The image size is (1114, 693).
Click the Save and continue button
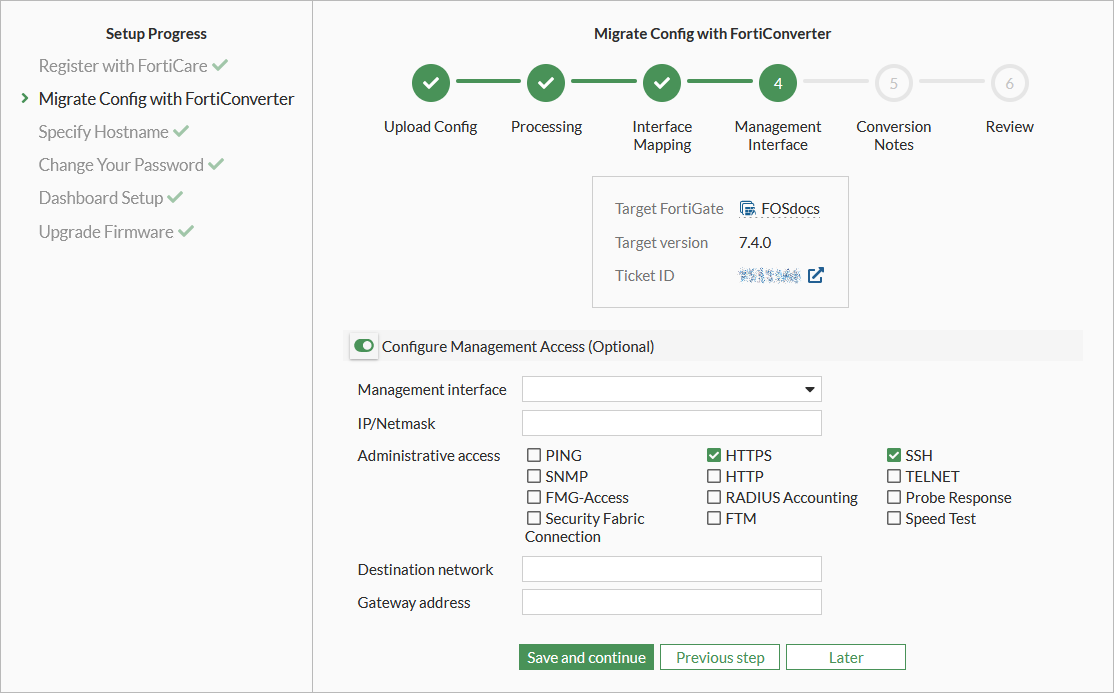click(586, 657)
